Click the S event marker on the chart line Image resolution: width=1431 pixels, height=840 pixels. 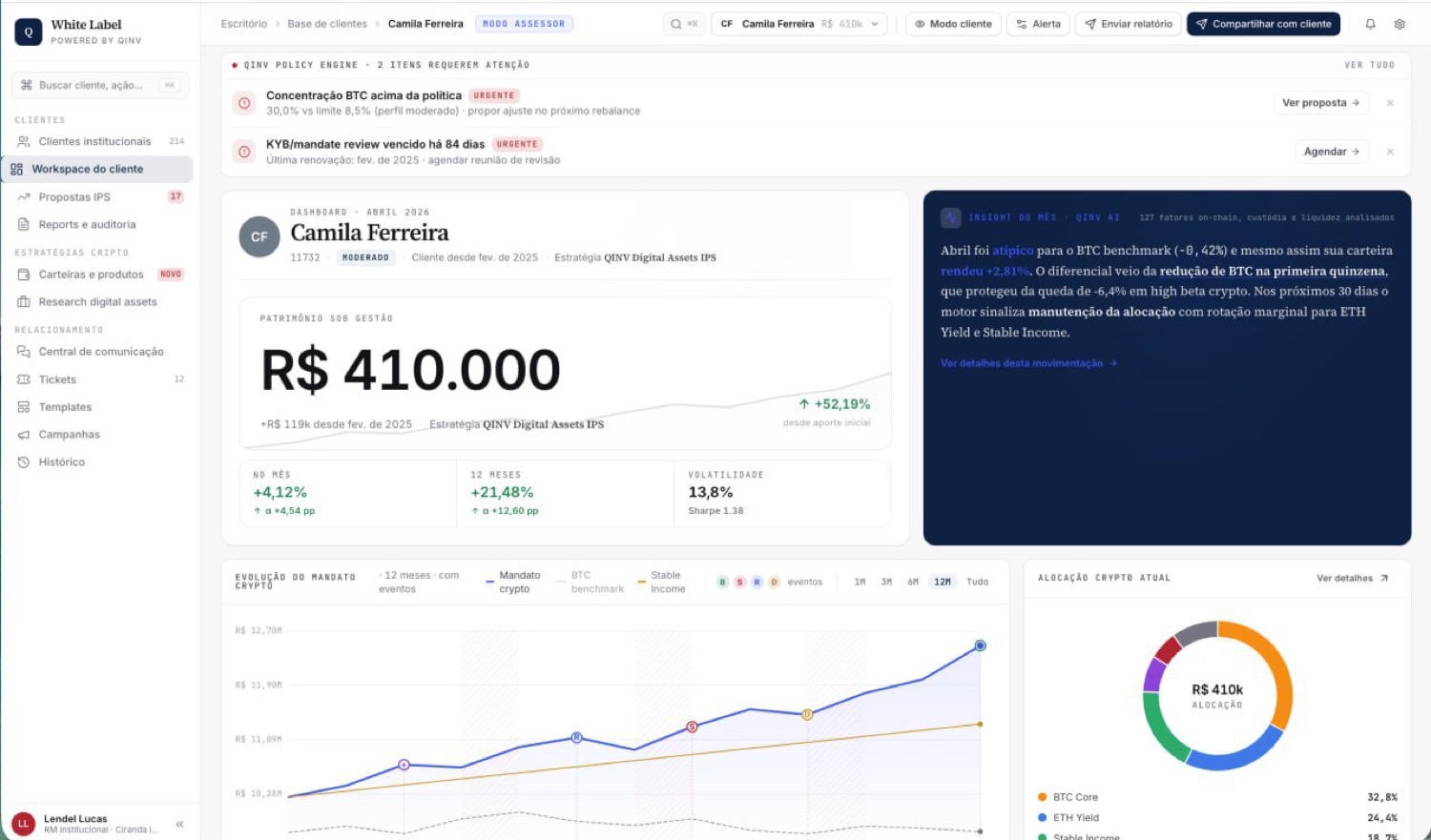(693, 727)
